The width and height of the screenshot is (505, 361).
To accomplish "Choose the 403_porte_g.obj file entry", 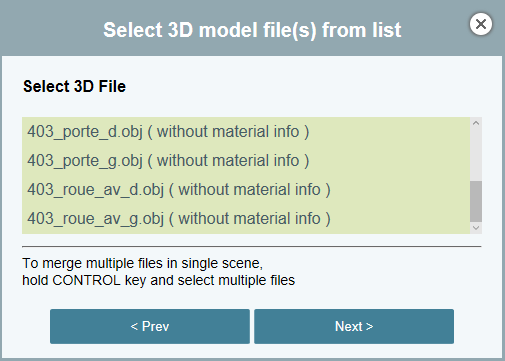I will [246, 161].
